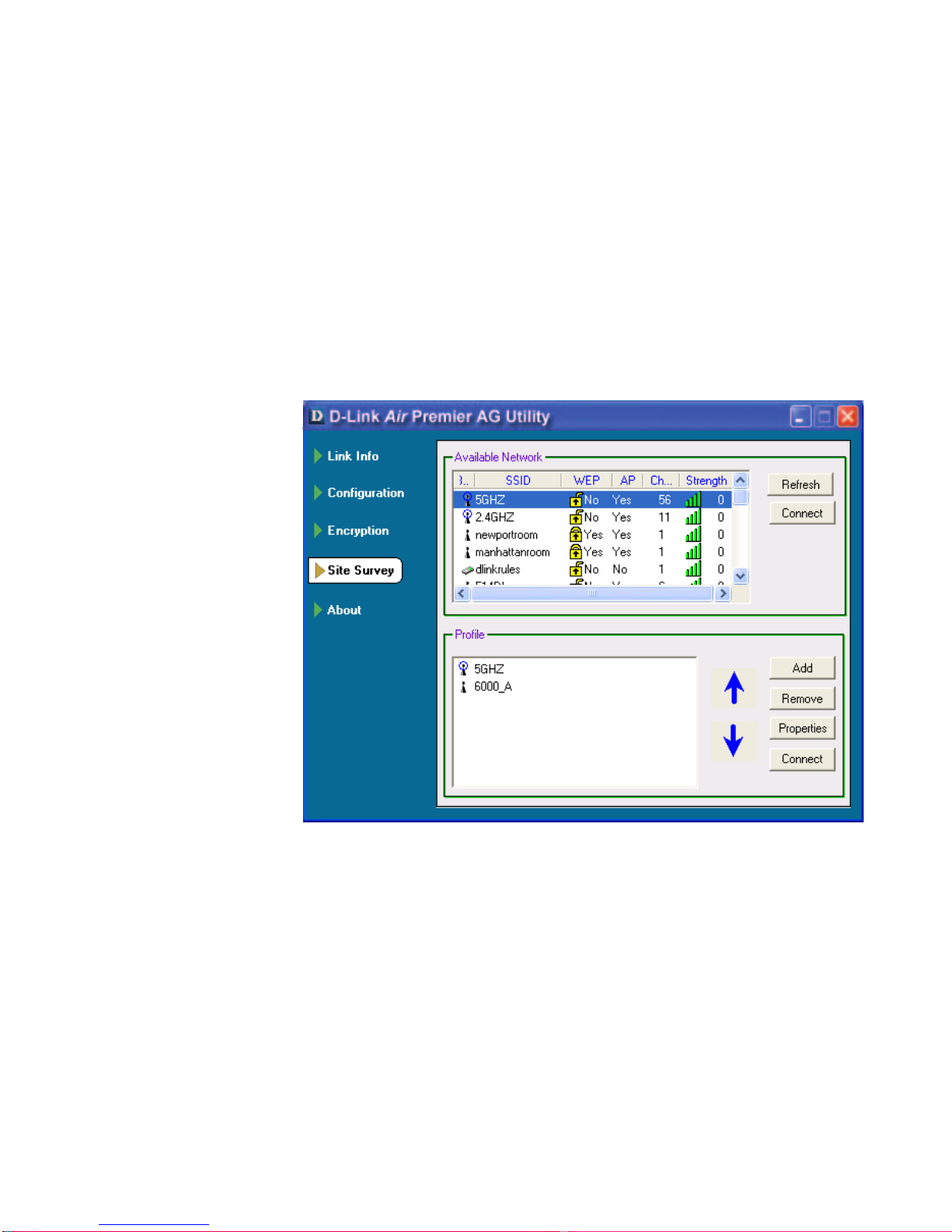Click the manhattanroom network type icon
952x1232 pixels.
tap(467, 552)
